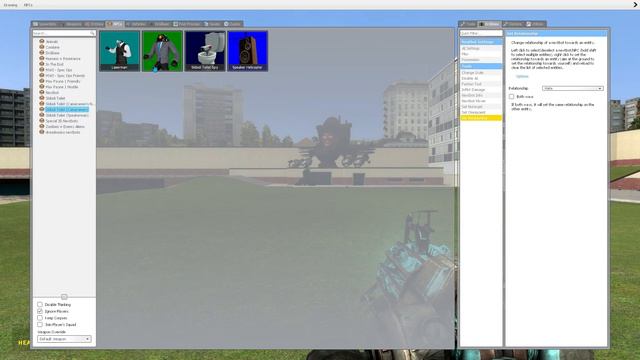
Task: Switch to the Entities tab
Action: point(94,24)
